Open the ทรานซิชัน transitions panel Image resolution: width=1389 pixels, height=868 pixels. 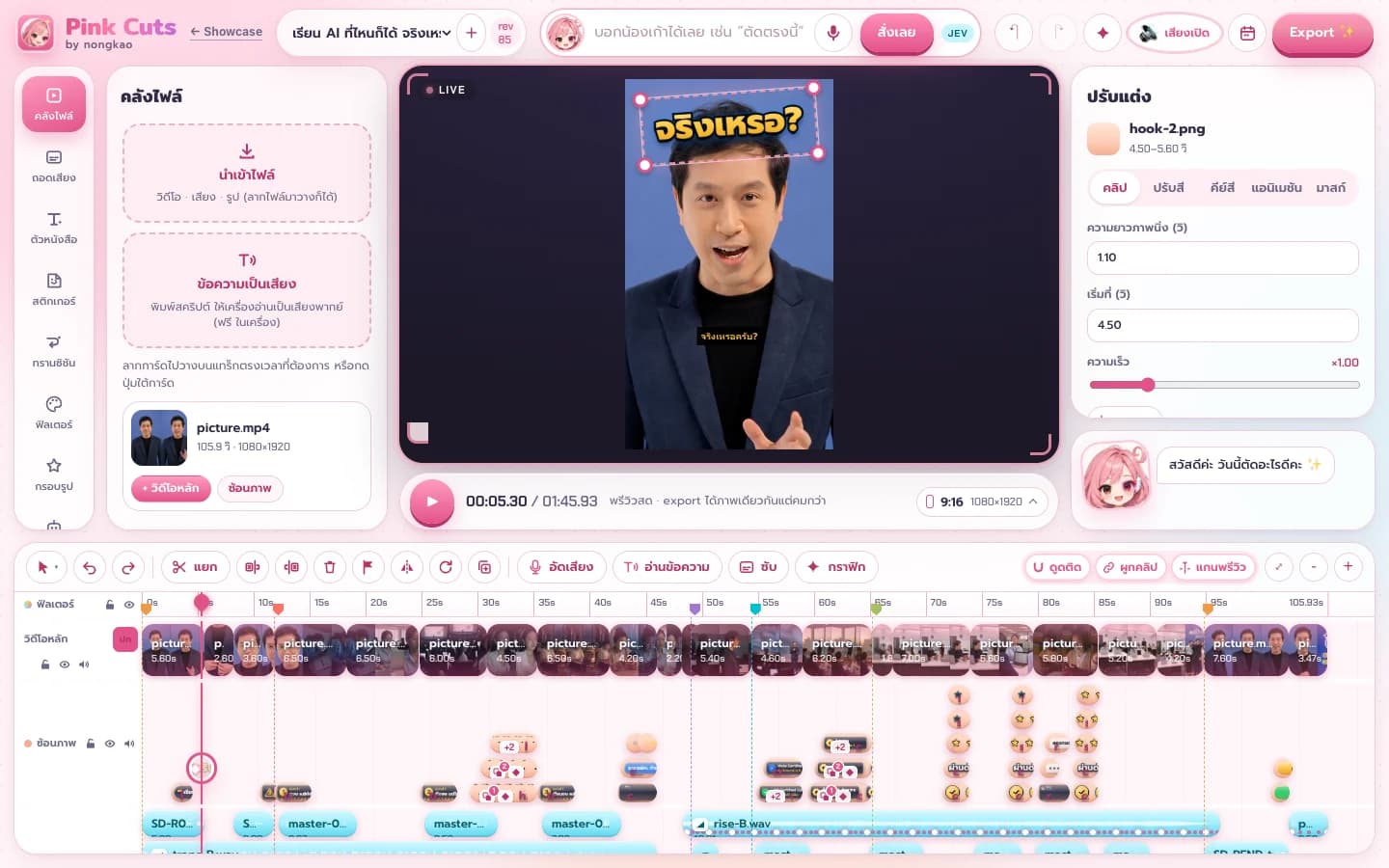(x=54, y=351)
